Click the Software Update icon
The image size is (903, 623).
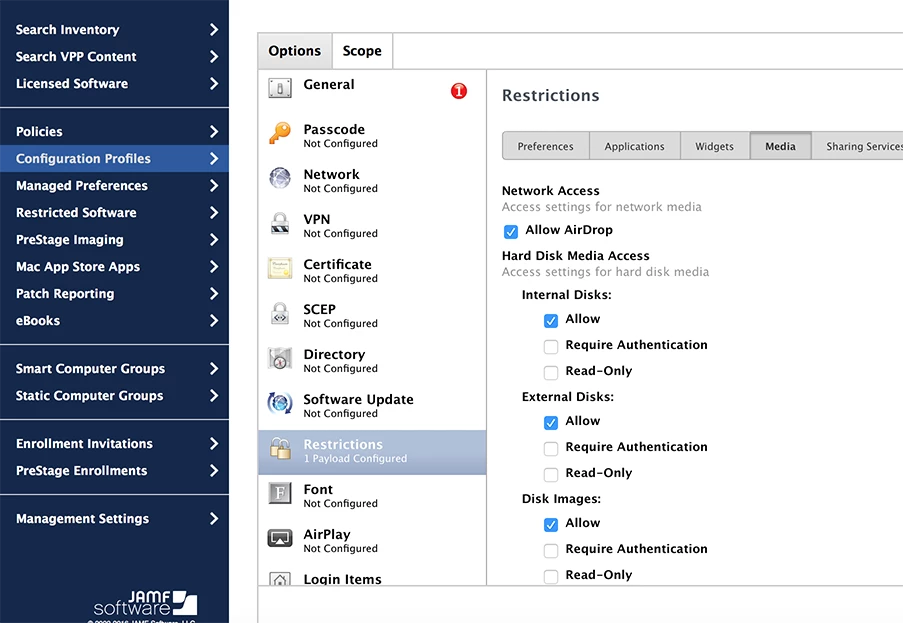280,403
